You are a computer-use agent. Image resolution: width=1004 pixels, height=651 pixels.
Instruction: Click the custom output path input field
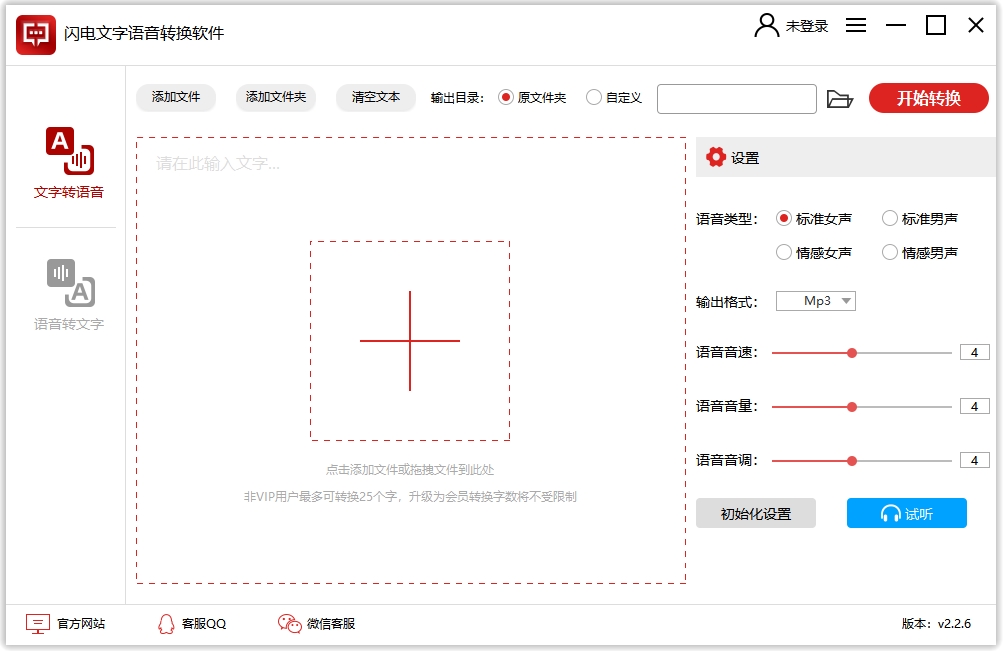tap(737, 98)
